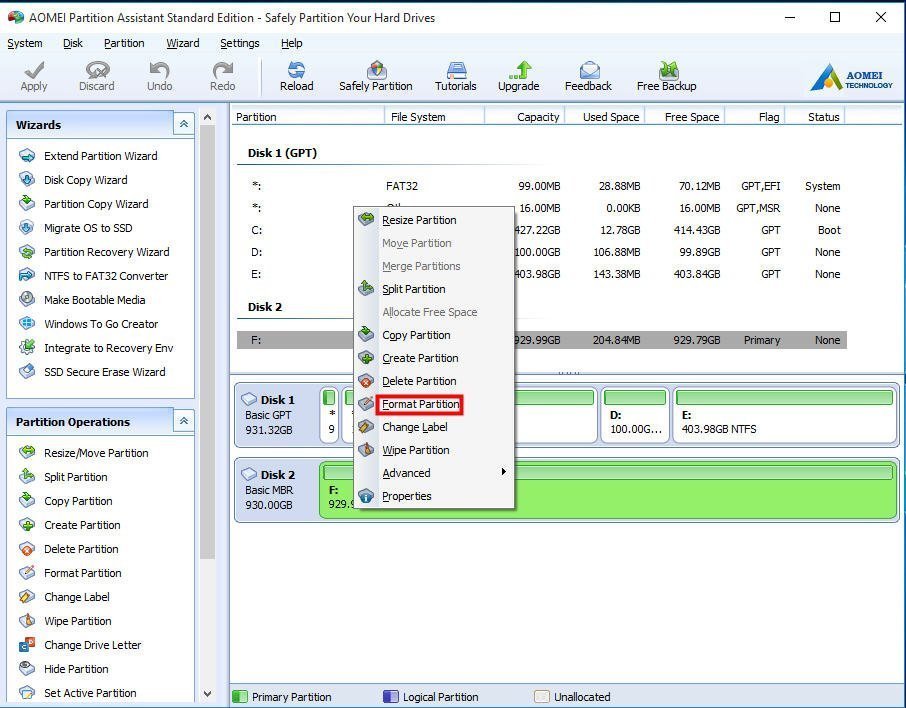This screenshot has height=708, width=906.
Task: Click the sidebar scroll up arrow
Action: tap(207, 117)
